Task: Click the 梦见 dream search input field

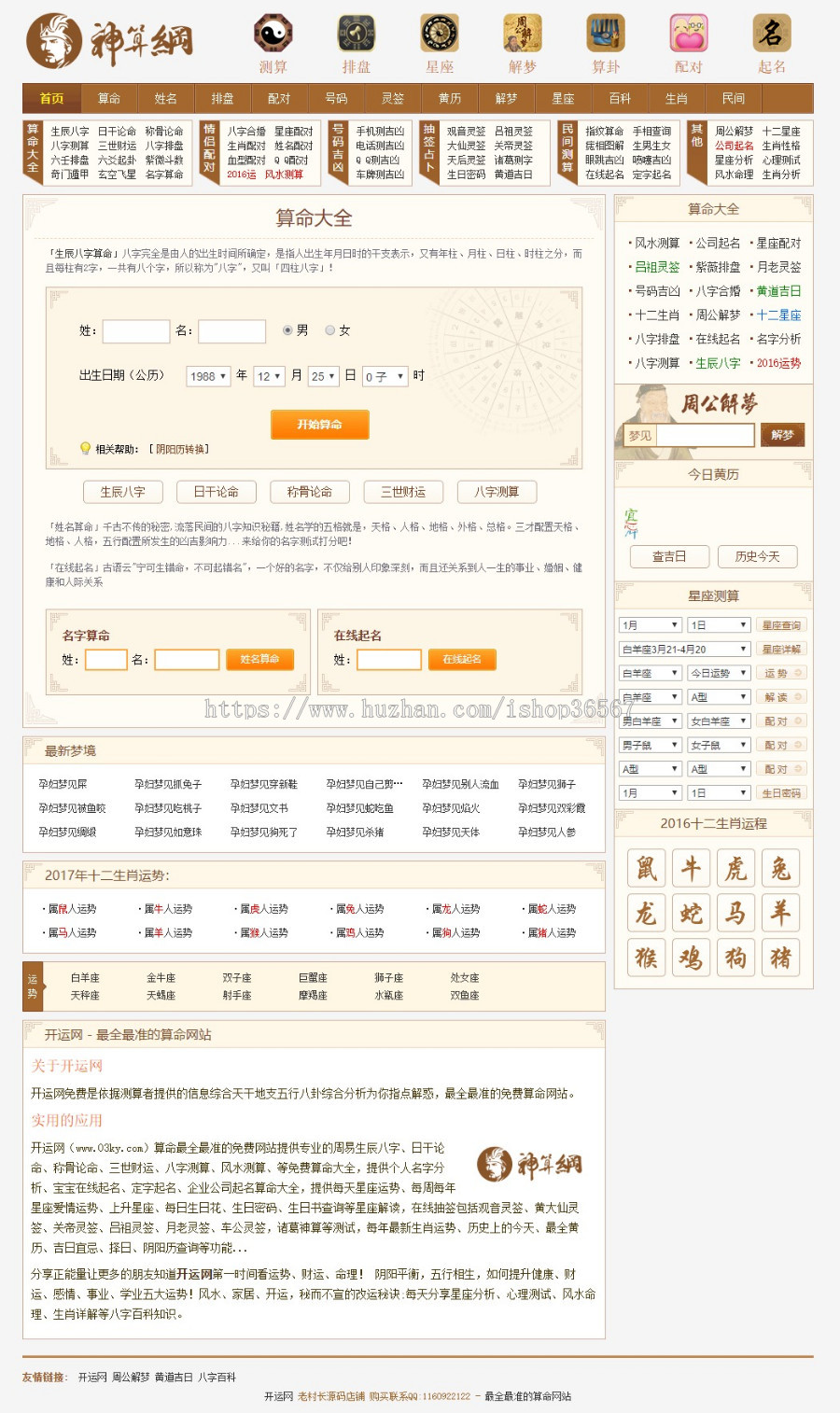Action: pos(705,435)
